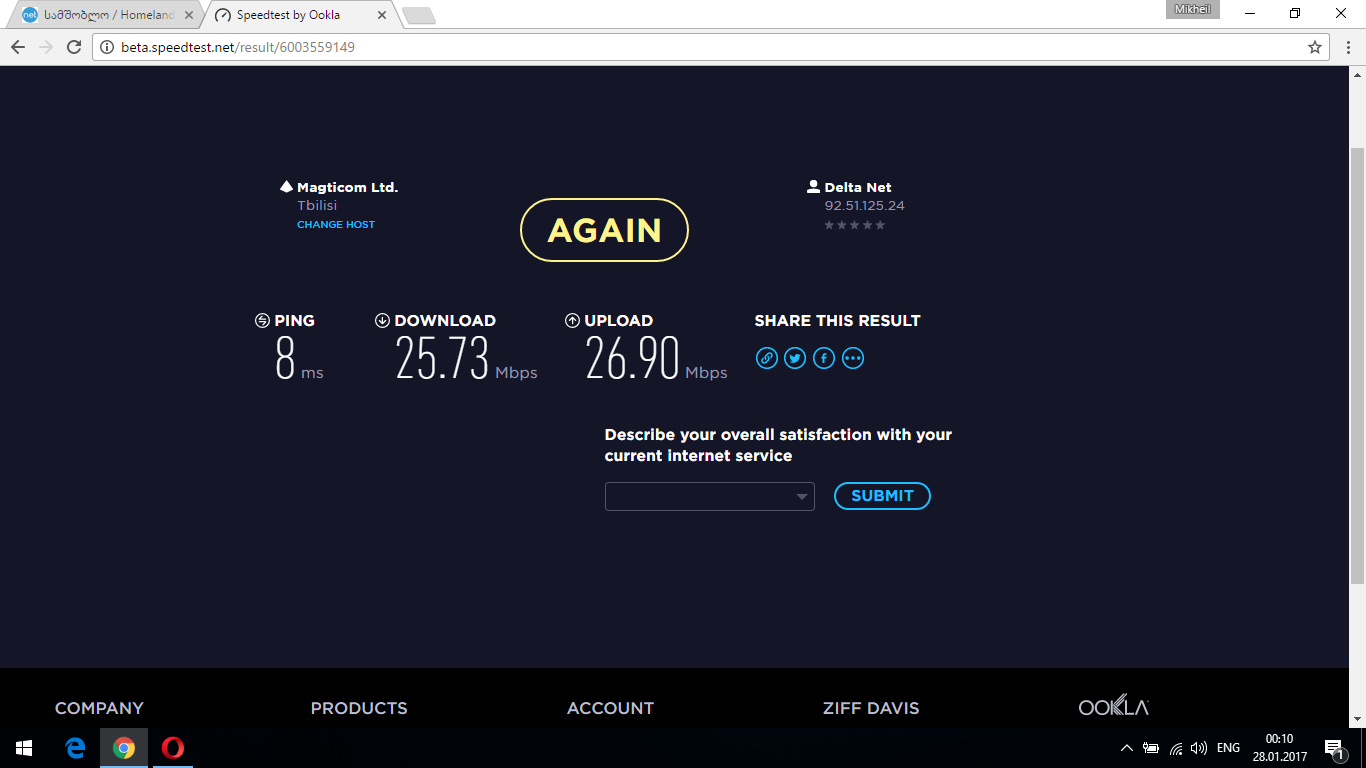Switch to the Homeland tab
The width and height of the screenshot is (1366, 768).
coord(104,16)
